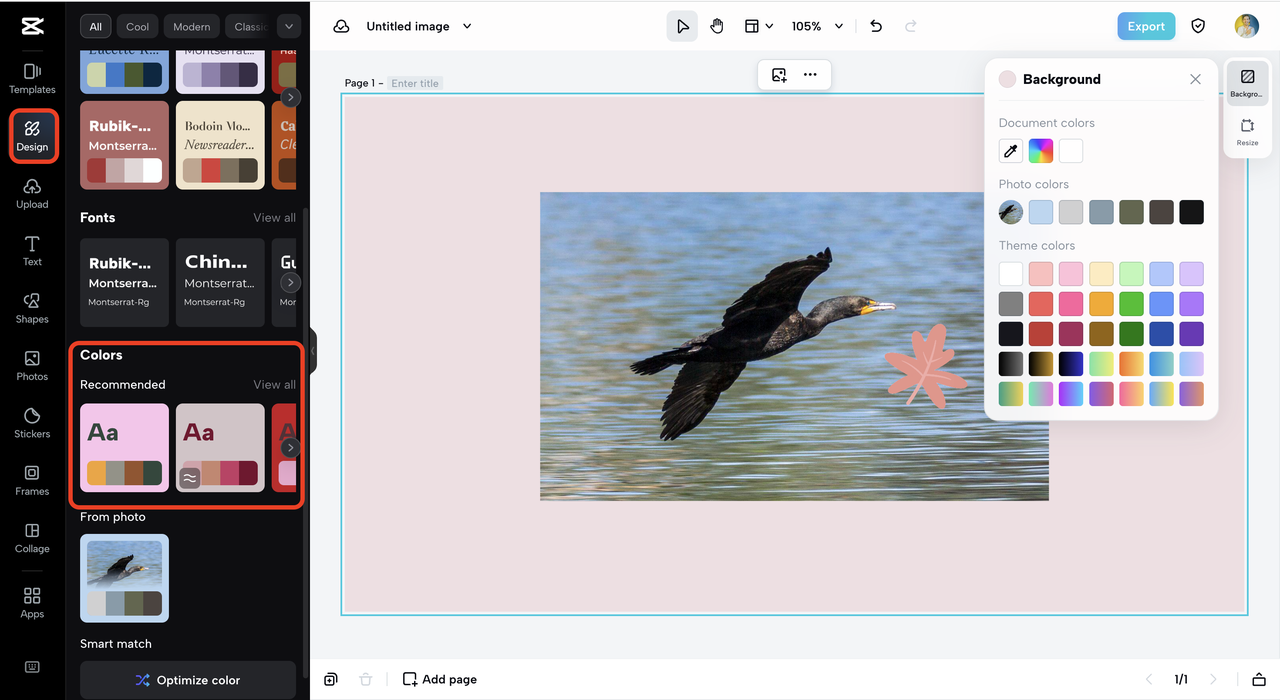1280x700 pixels.
Task: Select the pink leaf sticker on canvas
Action: coord(927,365)
